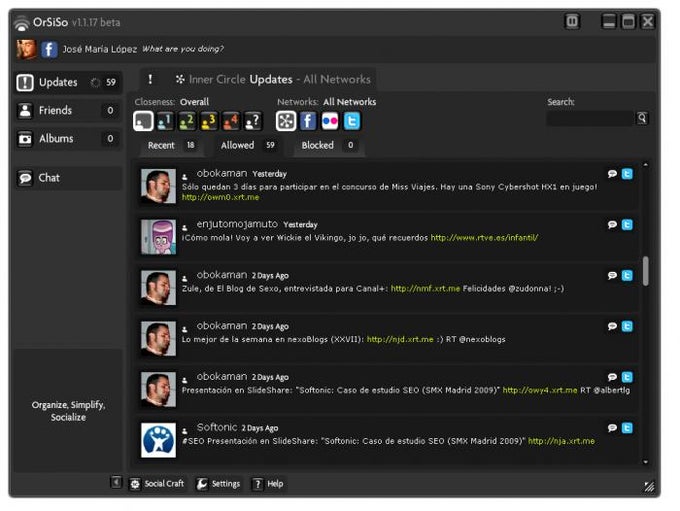Open enjutomojamuto's avatar thumbnail
Screen dimensions: 680x511
click(x=158, y=237)
